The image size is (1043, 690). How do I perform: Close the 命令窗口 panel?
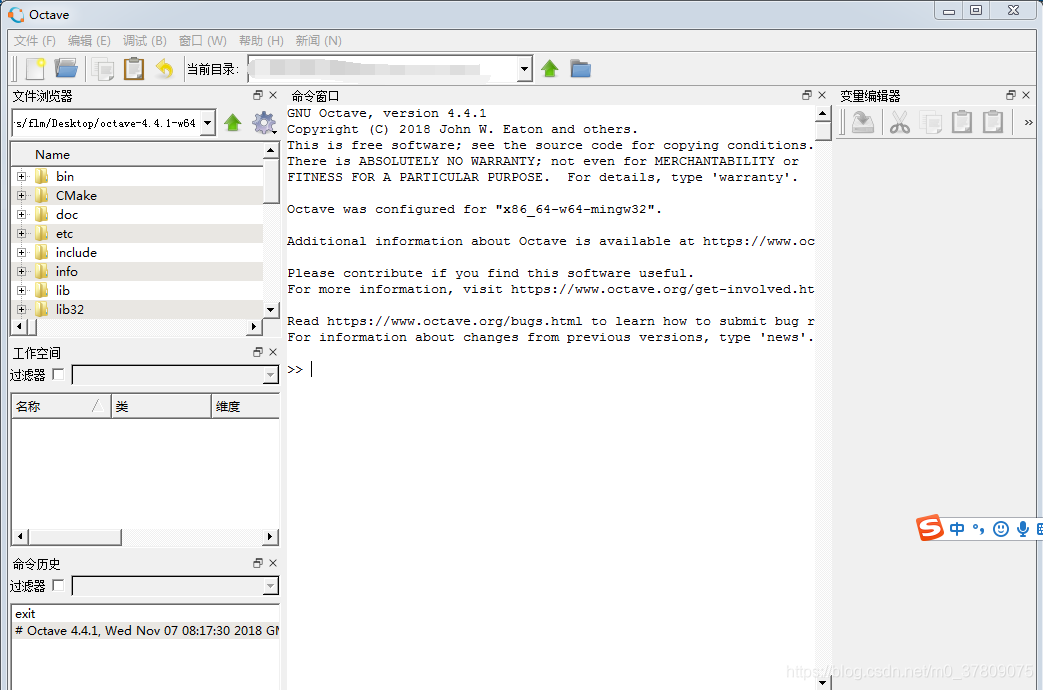(822, 95)
